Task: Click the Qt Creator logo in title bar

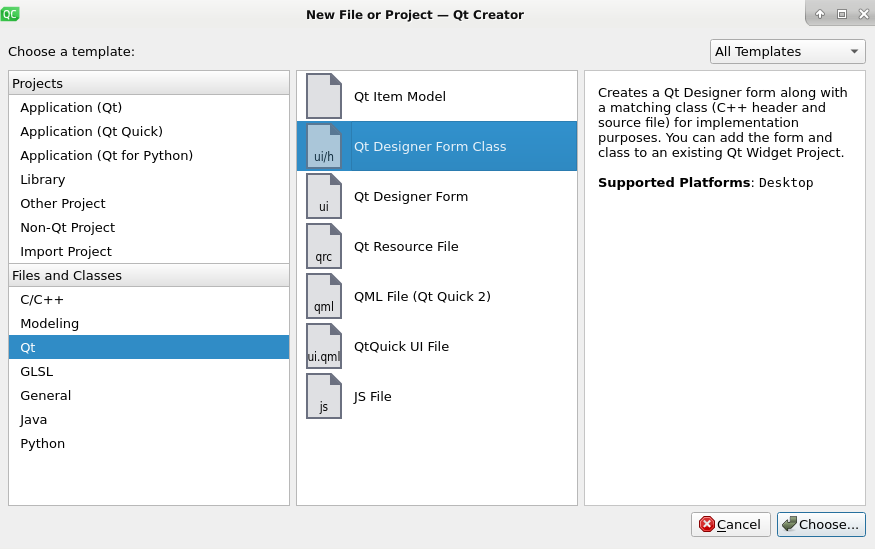Action: pos(10,14)
